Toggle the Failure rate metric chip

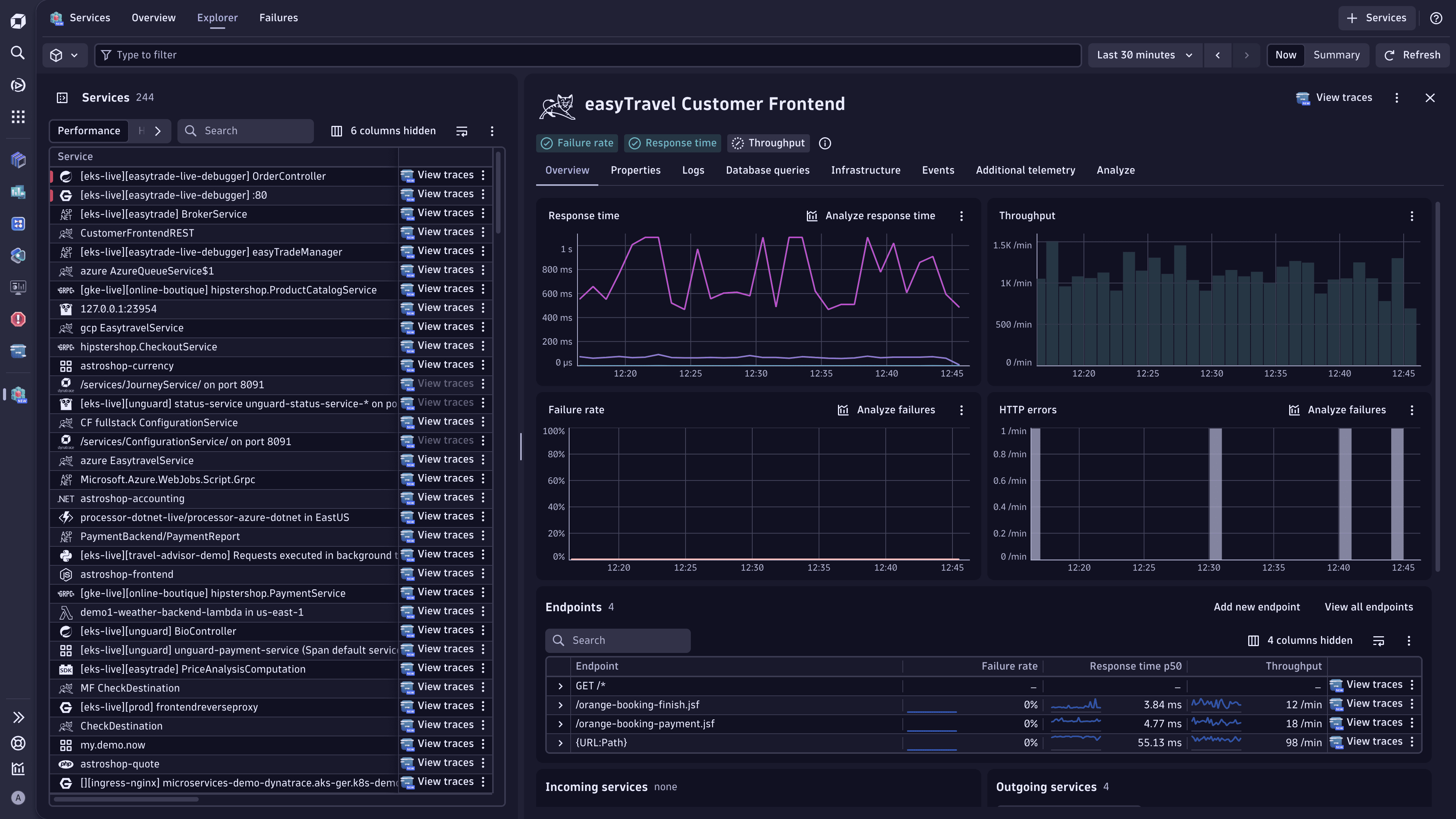577,143
